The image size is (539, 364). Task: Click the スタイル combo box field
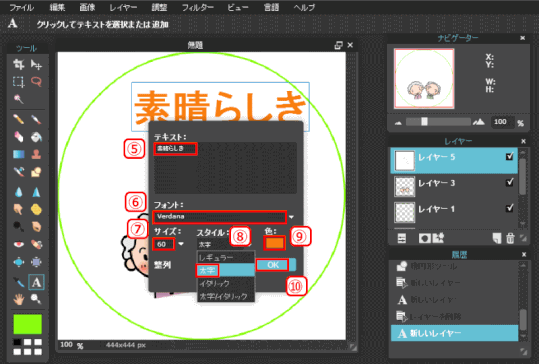(225, 244)
